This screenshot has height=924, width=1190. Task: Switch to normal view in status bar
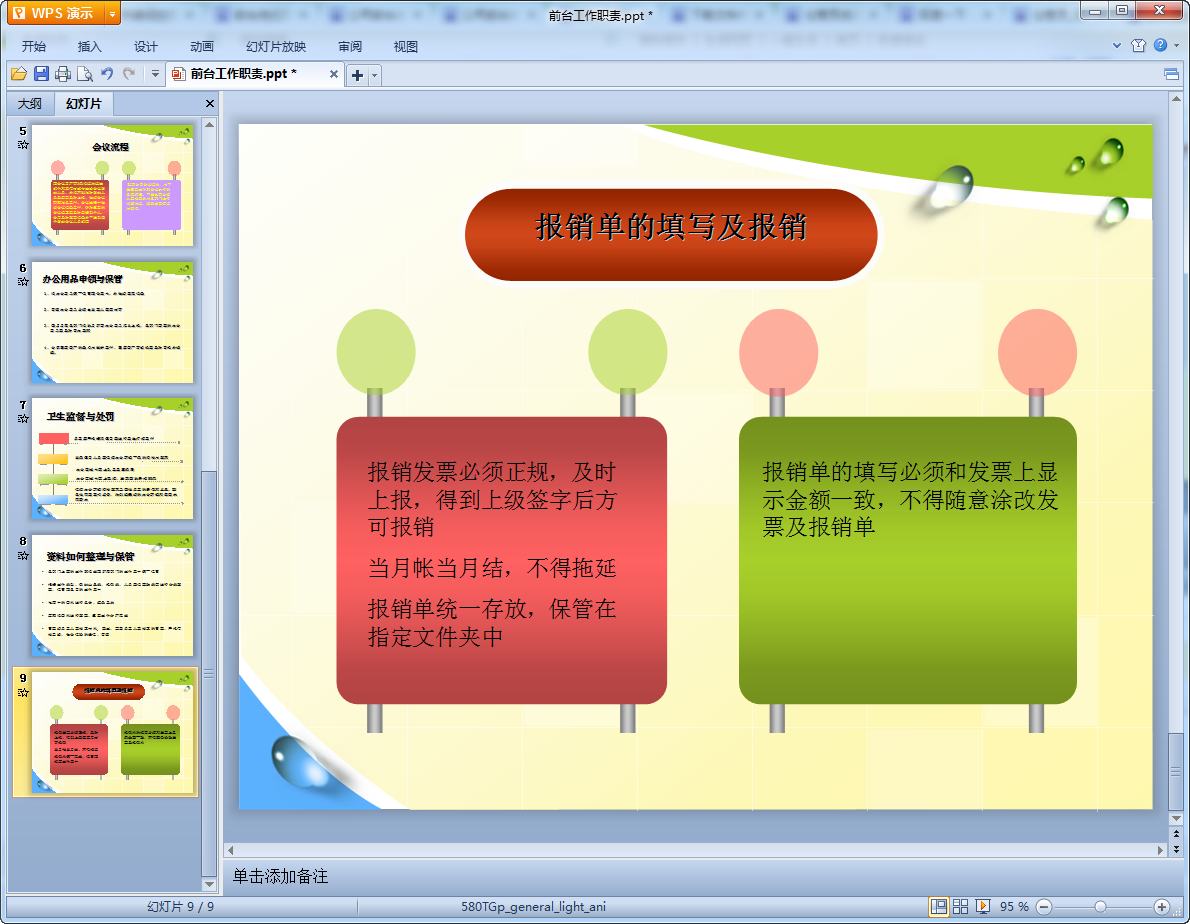point(939,907)
